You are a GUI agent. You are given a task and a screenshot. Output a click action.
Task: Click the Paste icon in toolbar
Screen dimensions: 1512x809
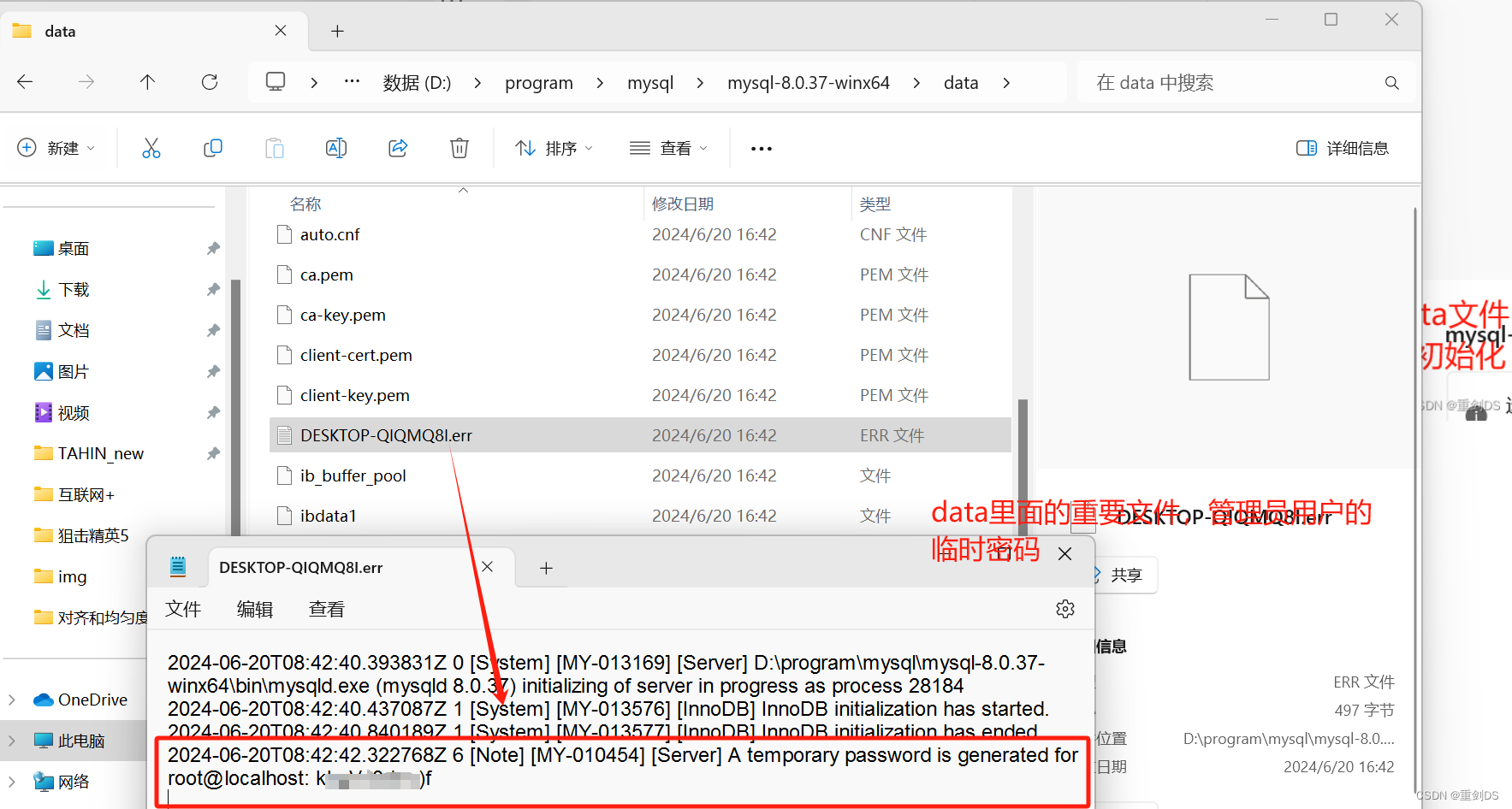coord(275,148)
